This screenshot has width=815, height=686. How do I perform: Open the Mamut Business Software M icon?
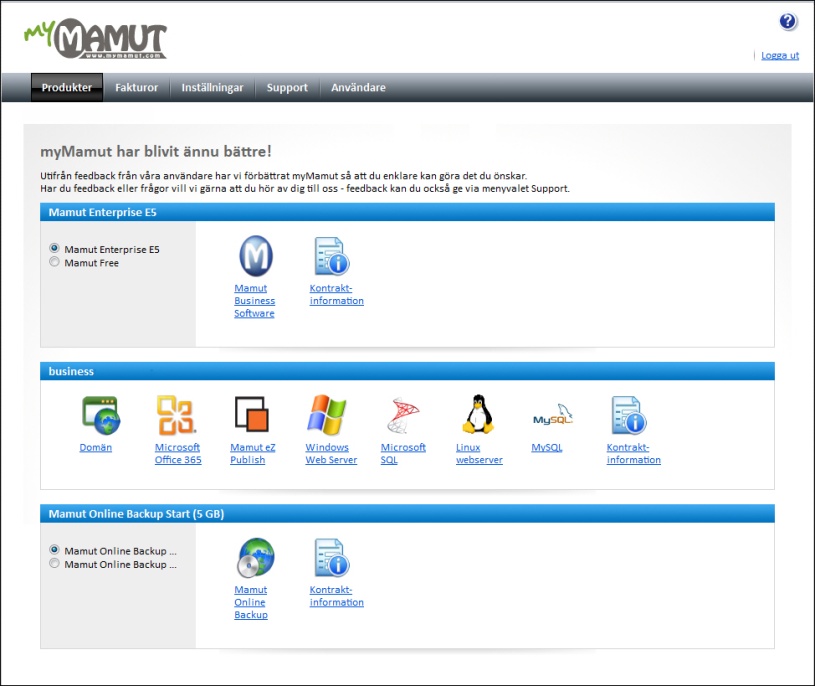pos(256,256)
